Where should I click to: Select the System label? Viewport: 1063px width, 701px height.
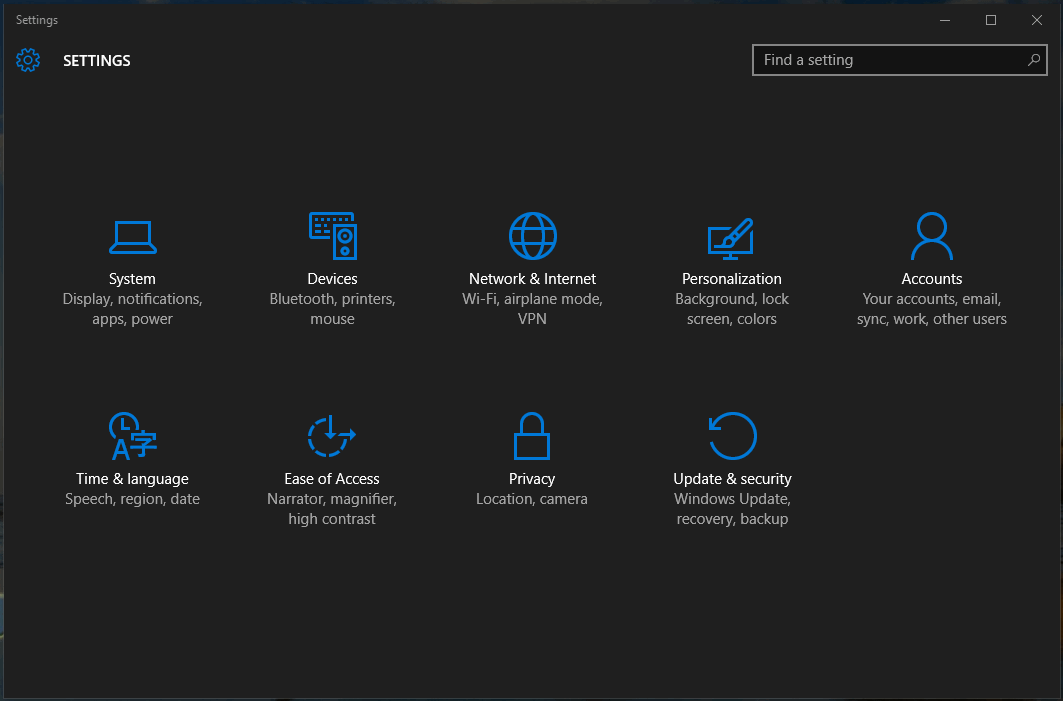pos(132,279)
